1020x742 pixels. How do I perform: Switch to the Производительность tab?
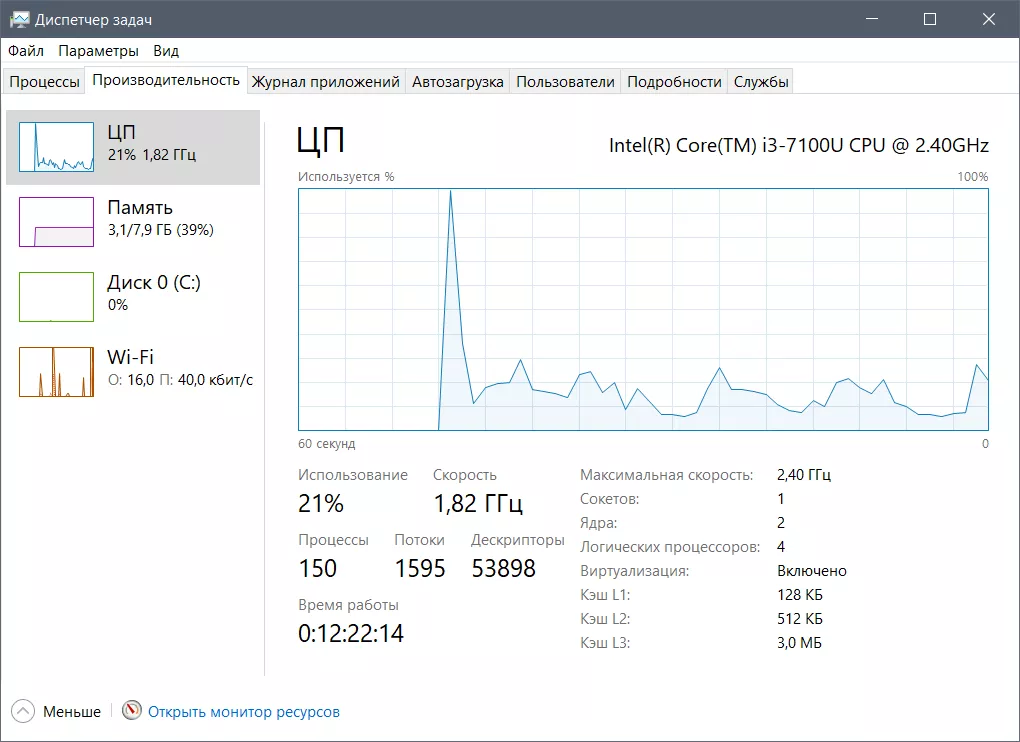(166, 80)
